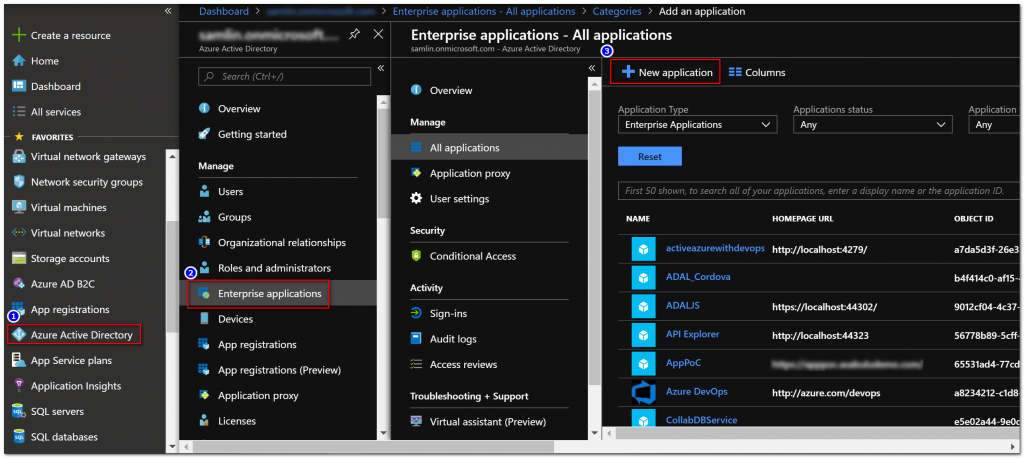1024x458 pixels.
Task: Click the Home icon in the sidebar
Action: coord(19,61)
